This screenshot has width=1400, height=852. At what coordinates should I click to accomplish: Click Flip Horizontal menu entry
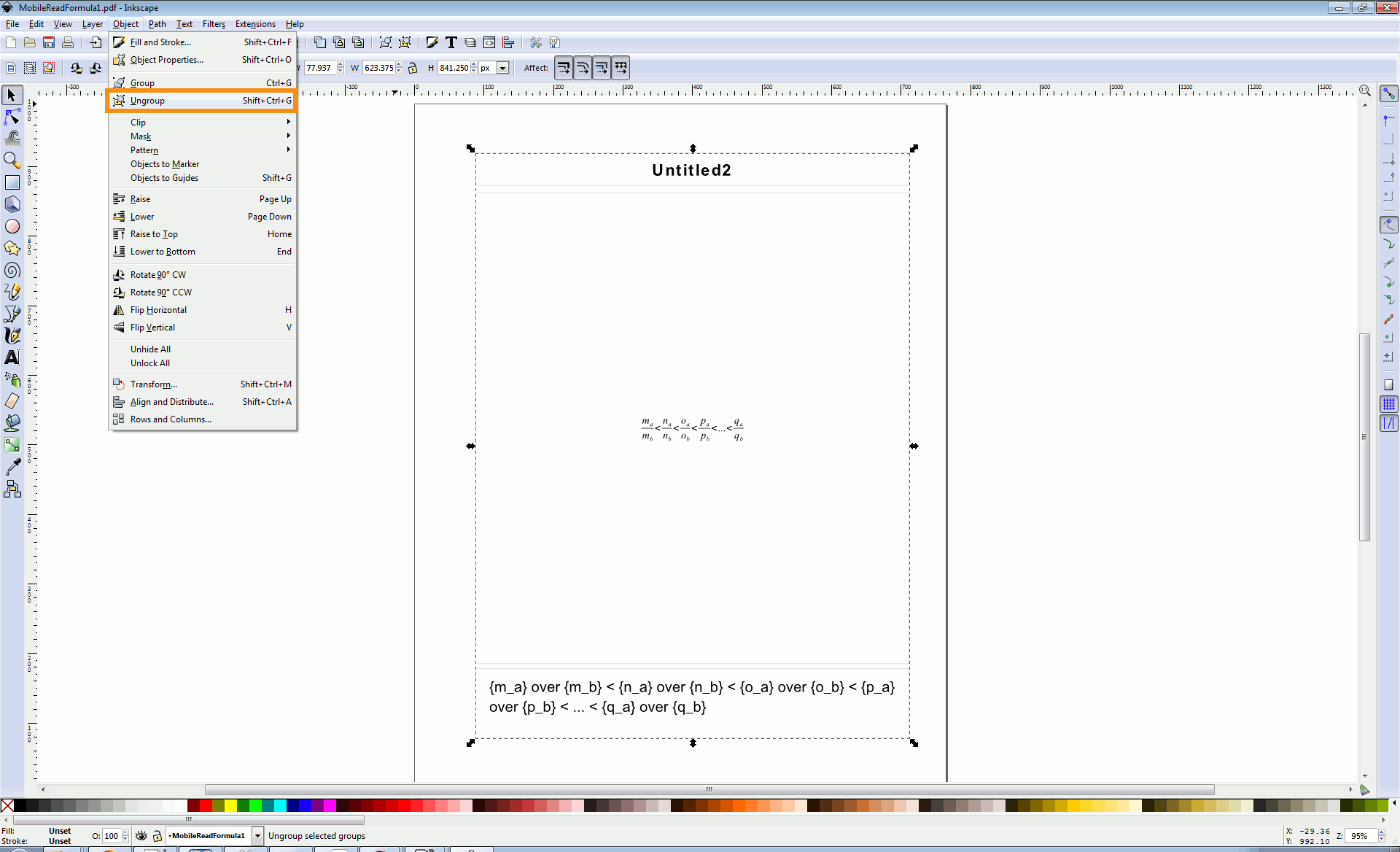(158, 310)
